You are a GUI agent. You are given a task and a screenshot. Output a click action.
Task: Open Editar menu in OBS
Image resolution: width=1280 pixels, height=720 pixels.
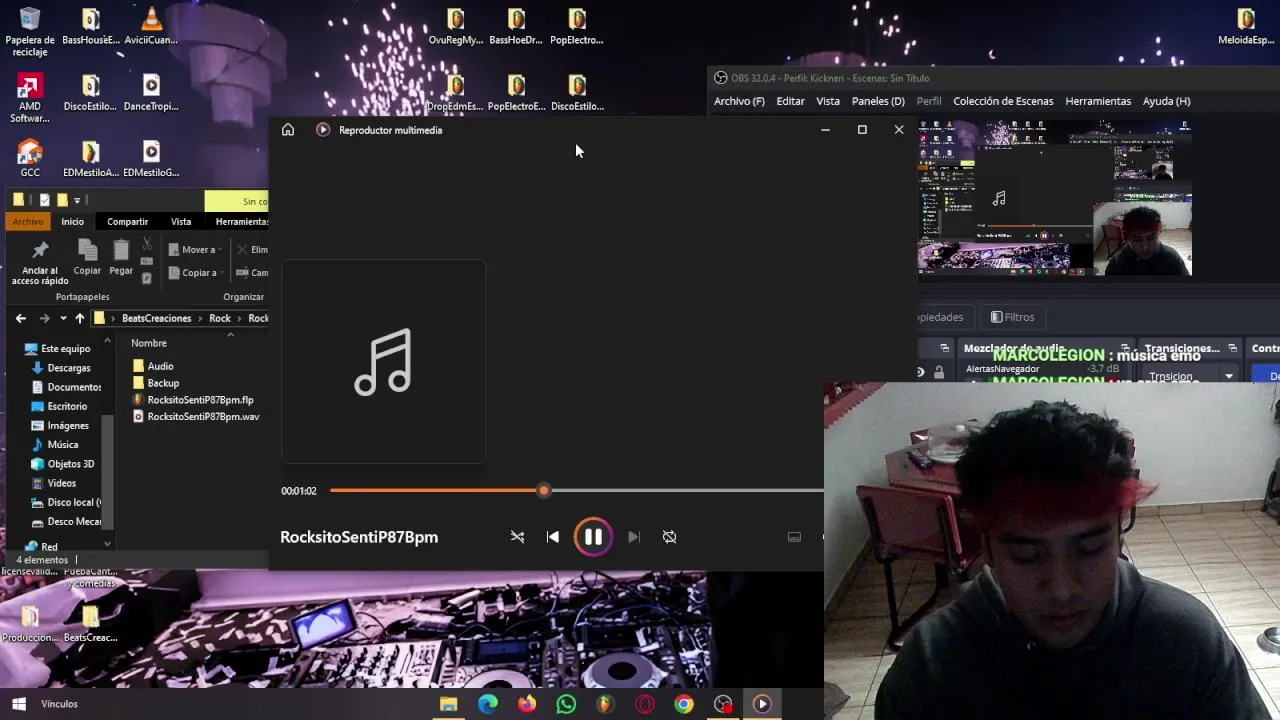(x=790, y=101)
